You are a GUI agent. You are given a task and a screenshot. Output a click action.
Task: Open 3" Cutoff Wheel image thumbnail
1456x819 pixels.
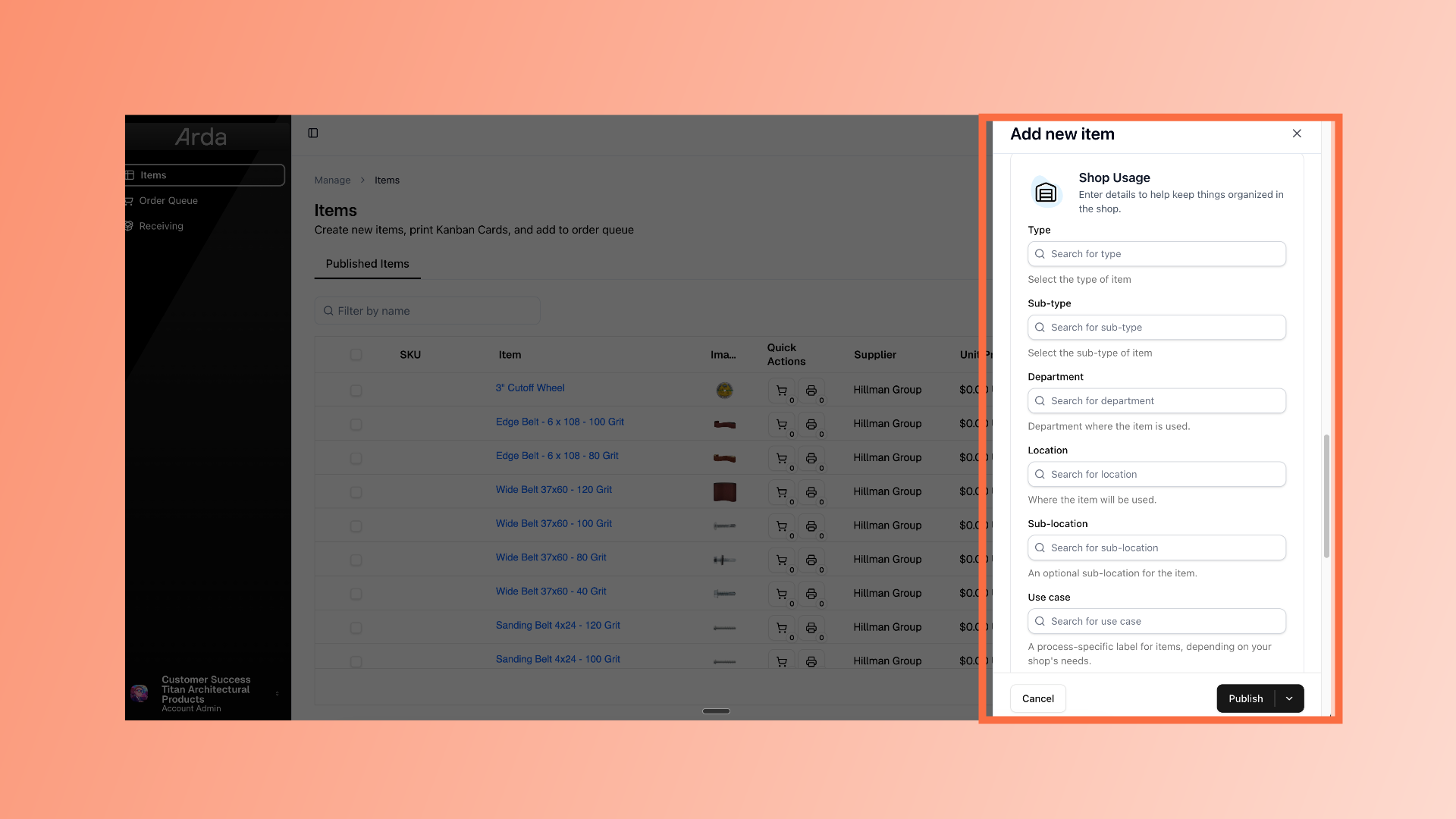pyautogui.click(x=724, y=391)
